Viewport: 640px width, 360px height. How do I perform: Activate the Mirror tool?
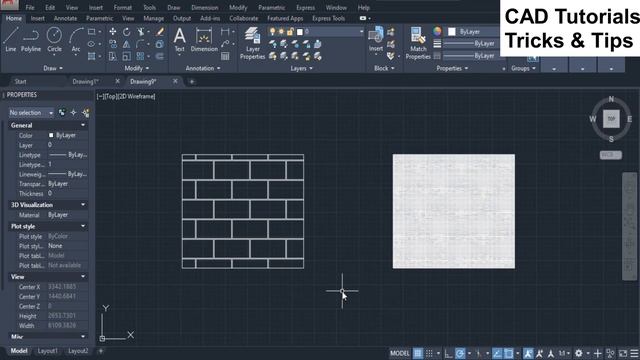127,44
